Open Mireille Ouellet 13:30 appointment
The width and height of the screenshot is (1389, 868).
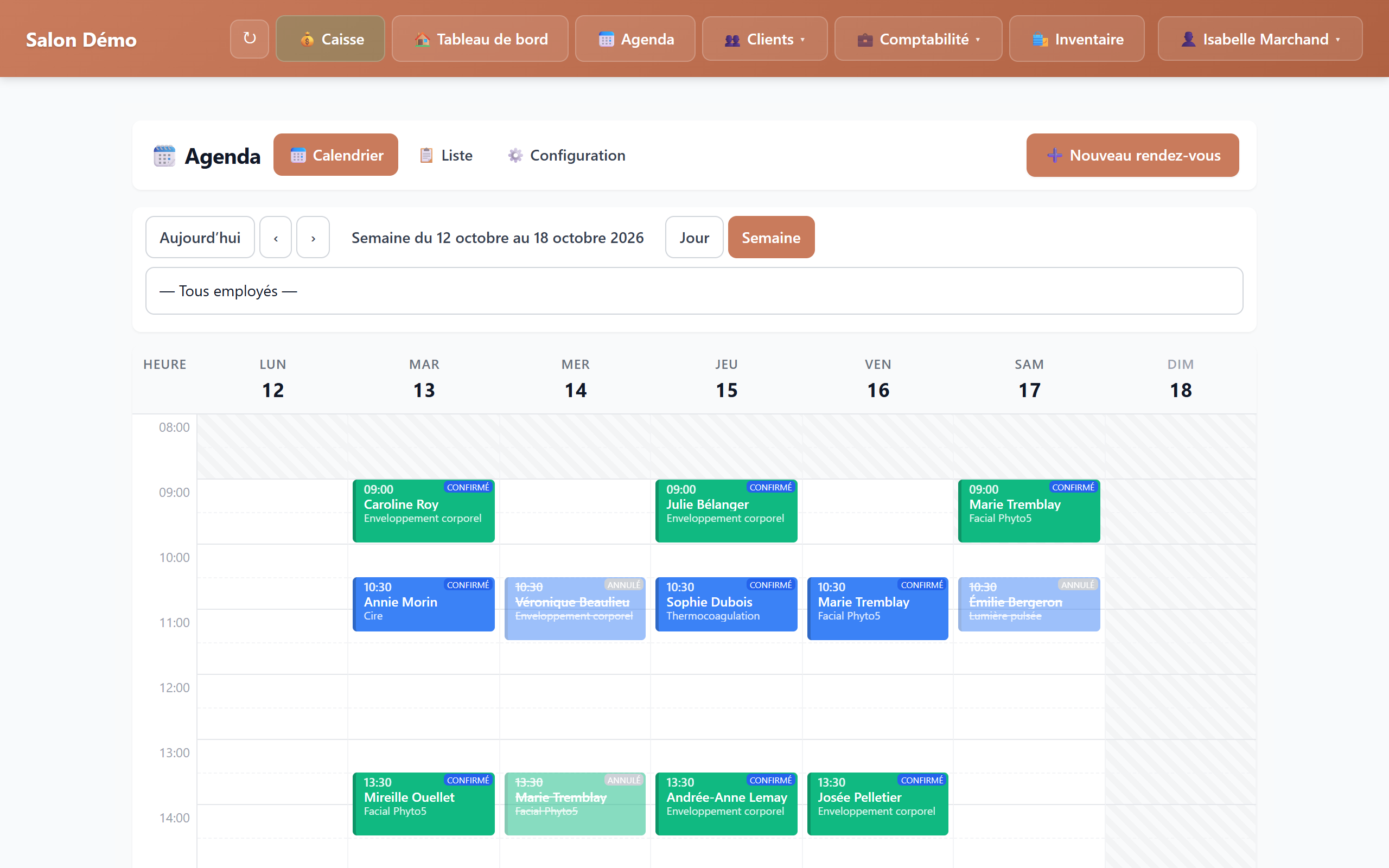pyautogui.click(x=424, y=803)
